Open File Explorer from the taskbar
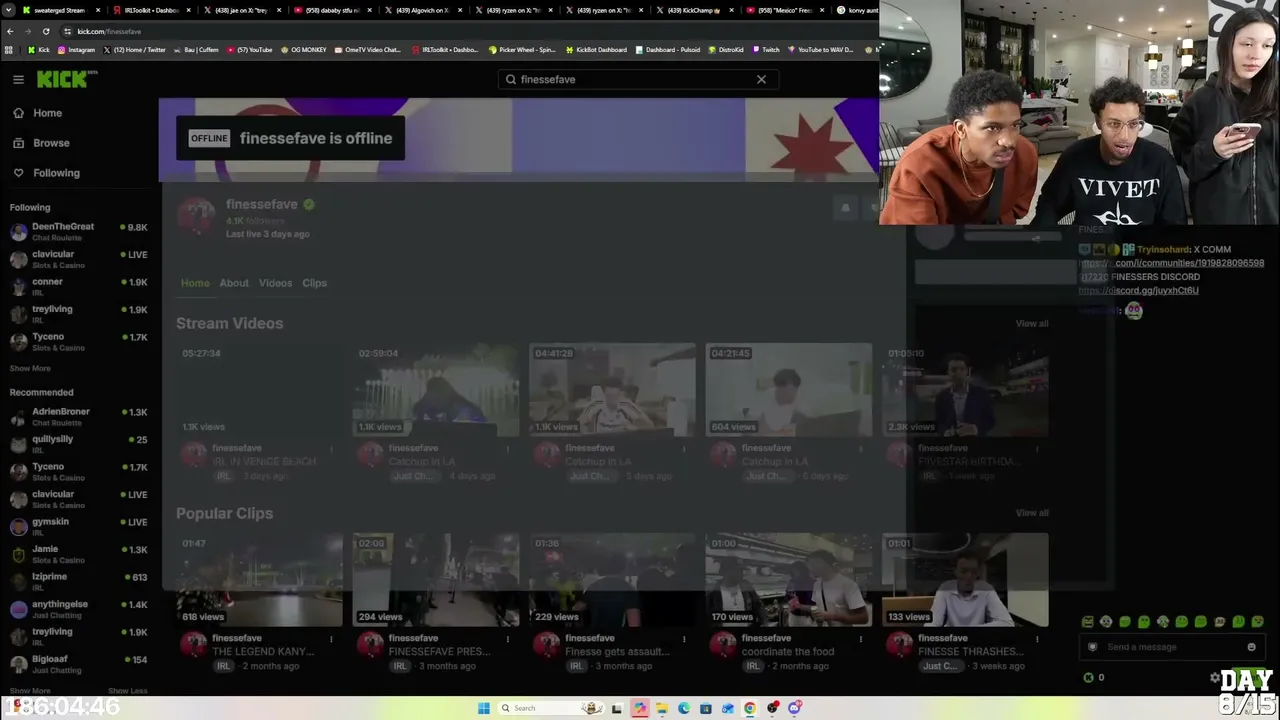Viewport: 1280px width, 720px height. click(x=662, y=708)
